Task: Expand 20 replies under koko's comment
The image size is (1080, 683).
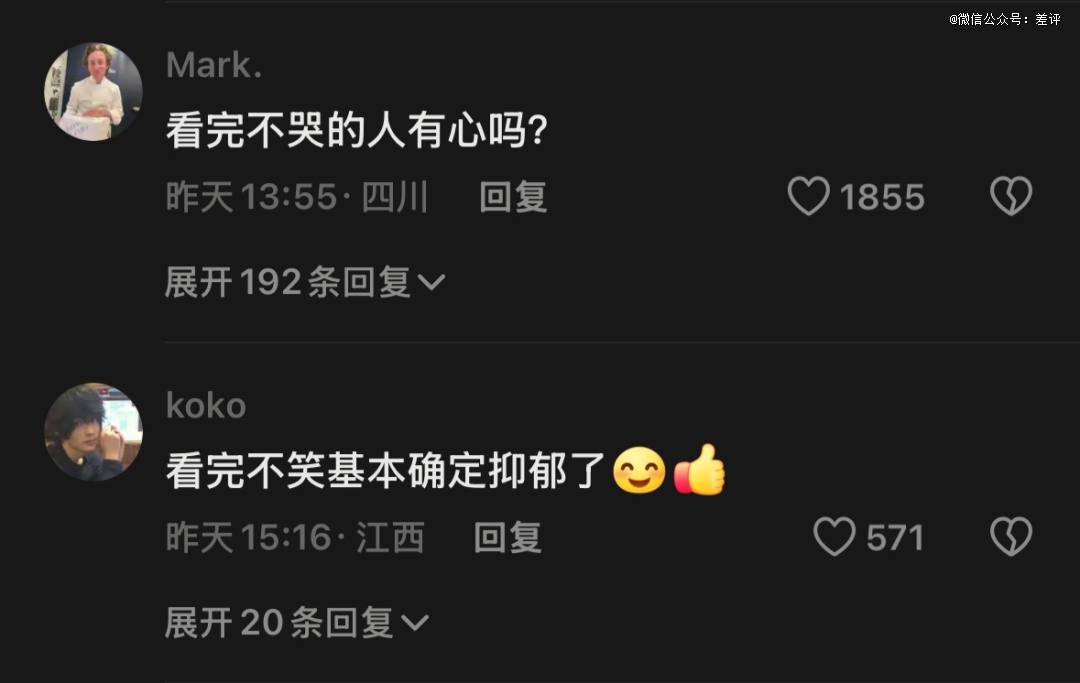Action: 297,622
